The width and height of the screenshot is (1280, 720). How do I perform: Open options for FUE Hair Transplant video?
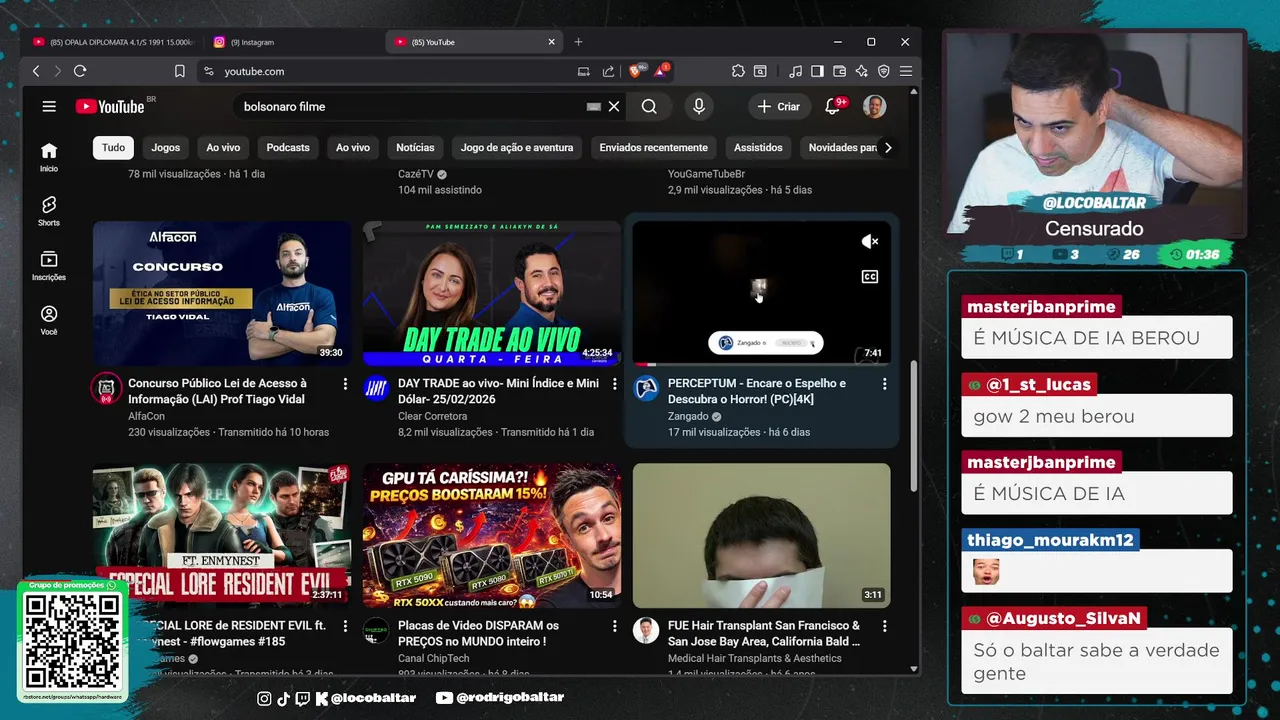coord(884,626)
